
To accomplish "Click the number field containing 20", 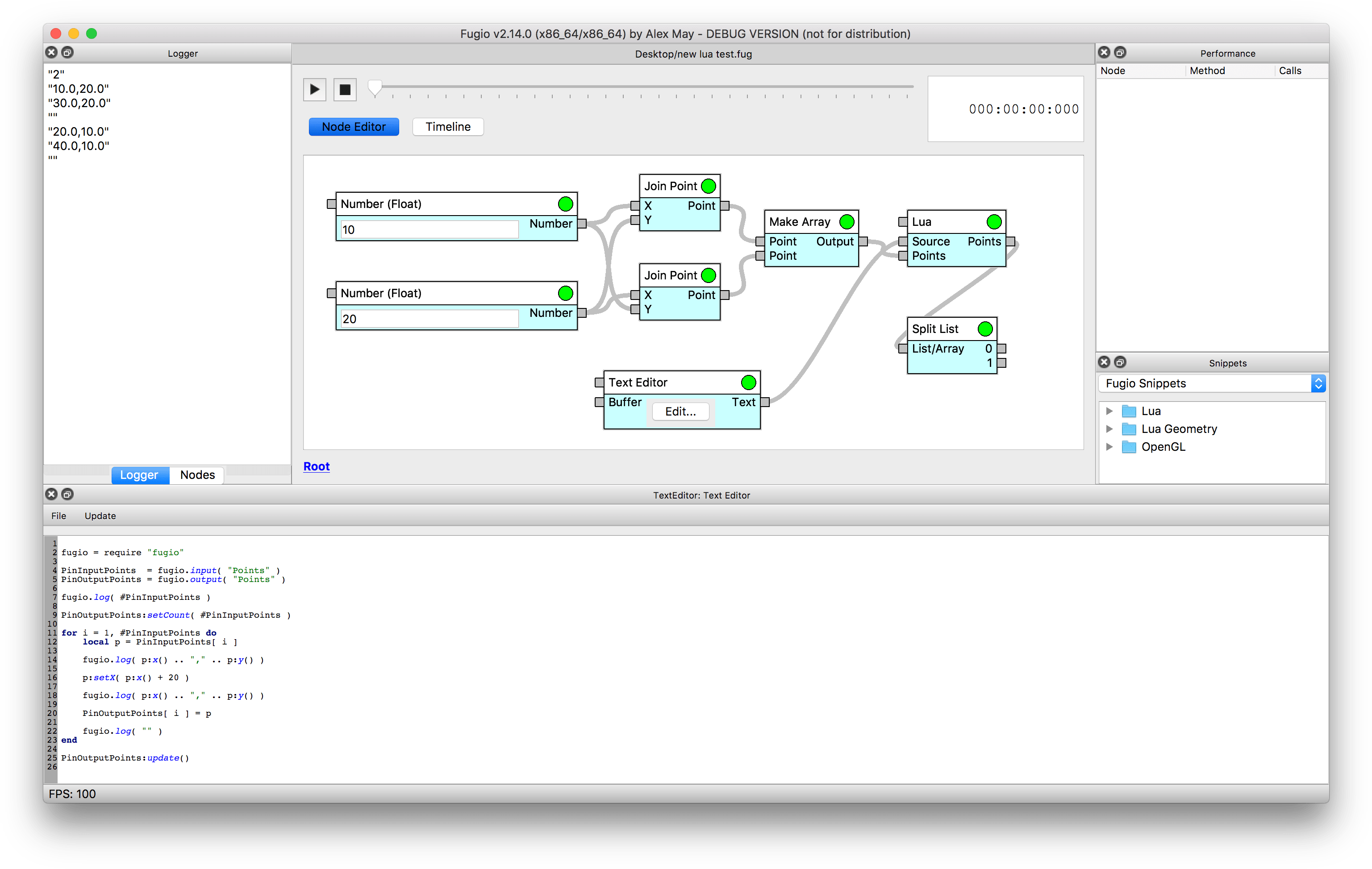I will pyautogui.click(x=429, y=319).
